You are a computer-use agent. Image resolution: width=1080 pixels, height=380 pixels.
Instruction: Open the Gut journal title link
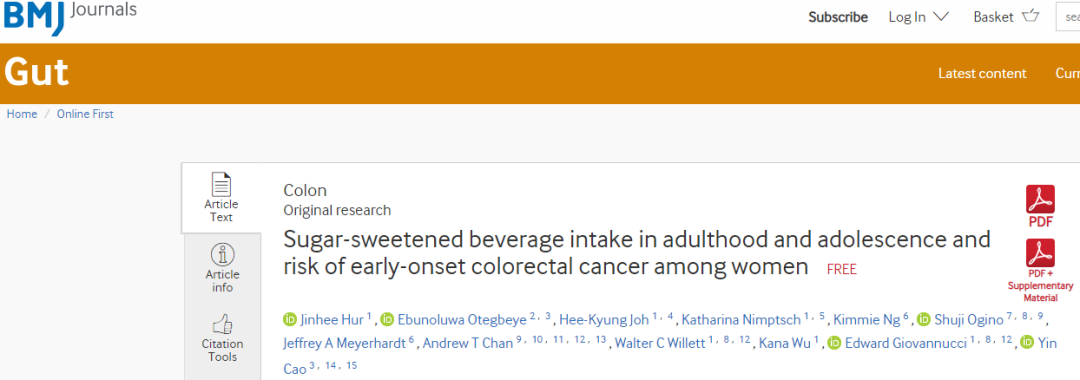[37, 72]
